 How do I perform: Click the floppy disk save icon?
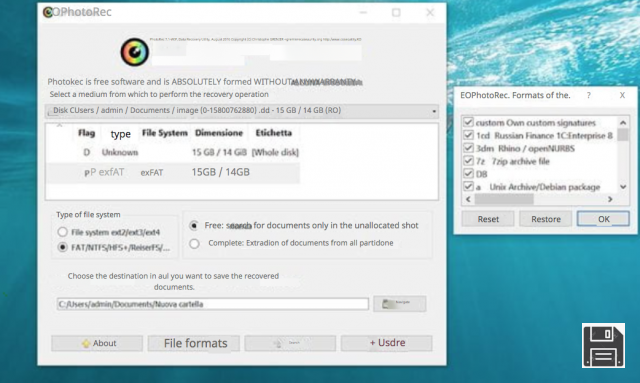click(603, 345)
